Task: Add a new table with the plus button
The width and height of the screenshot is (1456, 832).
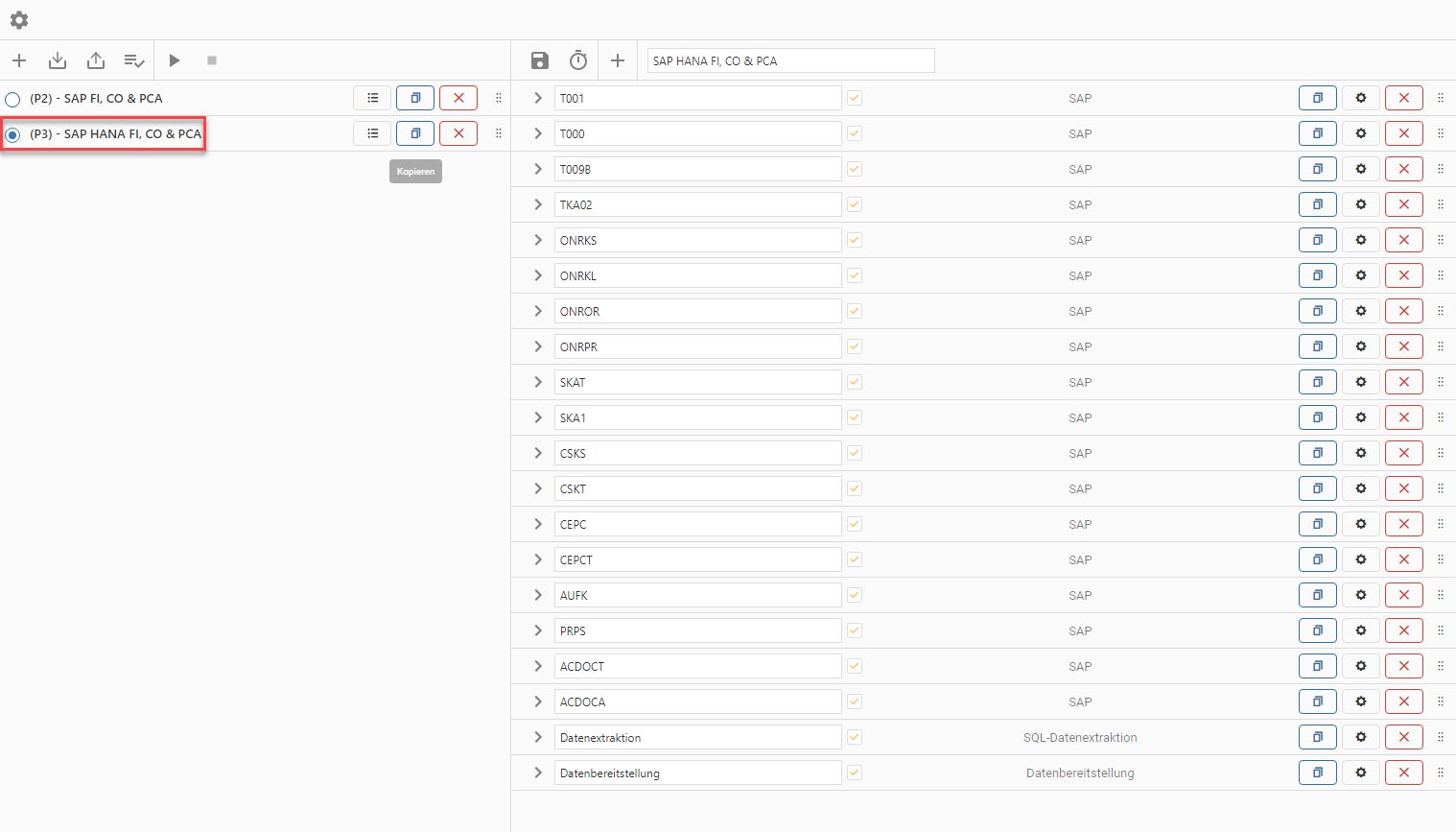Action: [x=618, y=59]
